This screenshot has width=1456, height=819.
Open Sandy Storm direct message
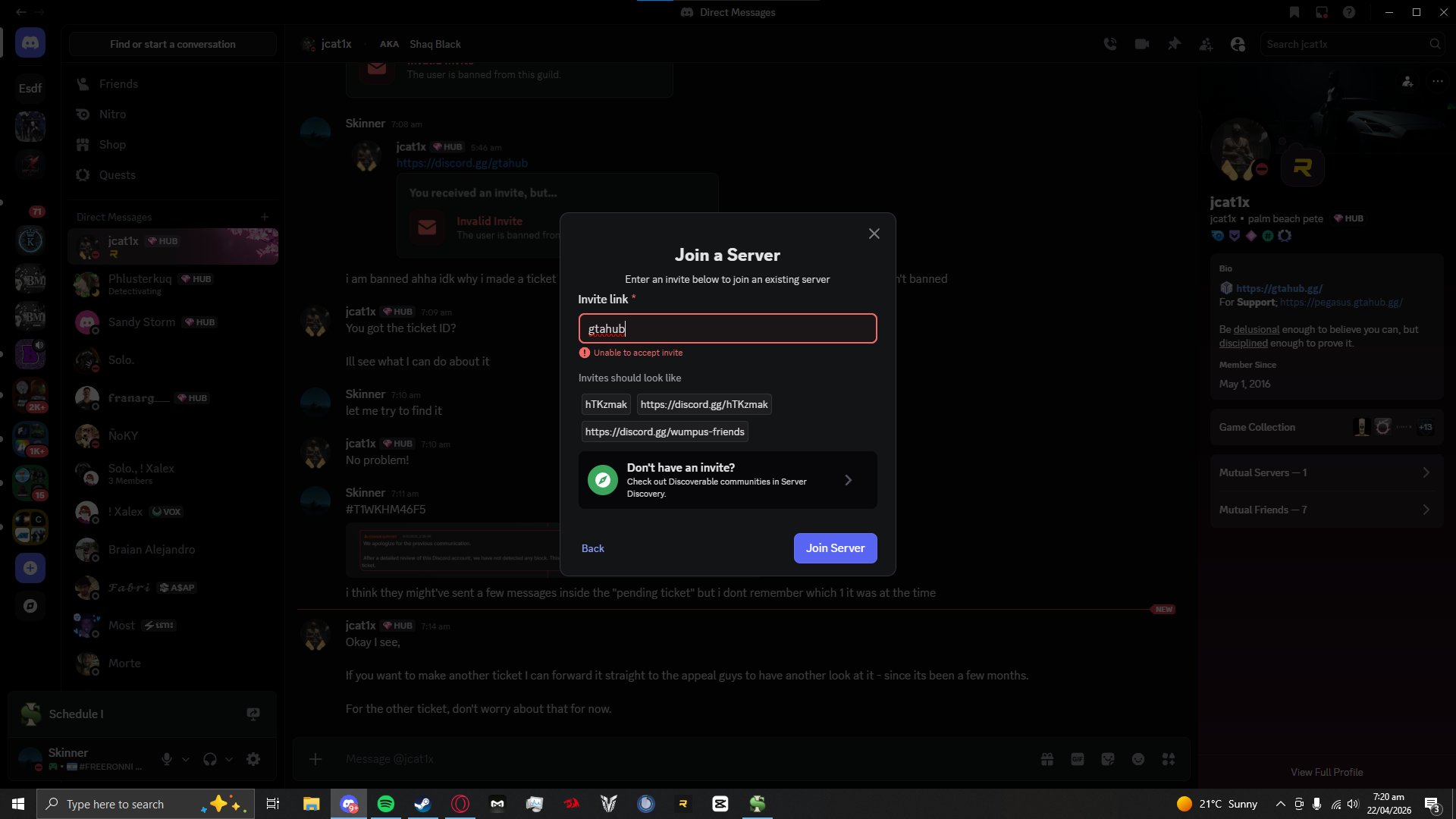(173, 322)
